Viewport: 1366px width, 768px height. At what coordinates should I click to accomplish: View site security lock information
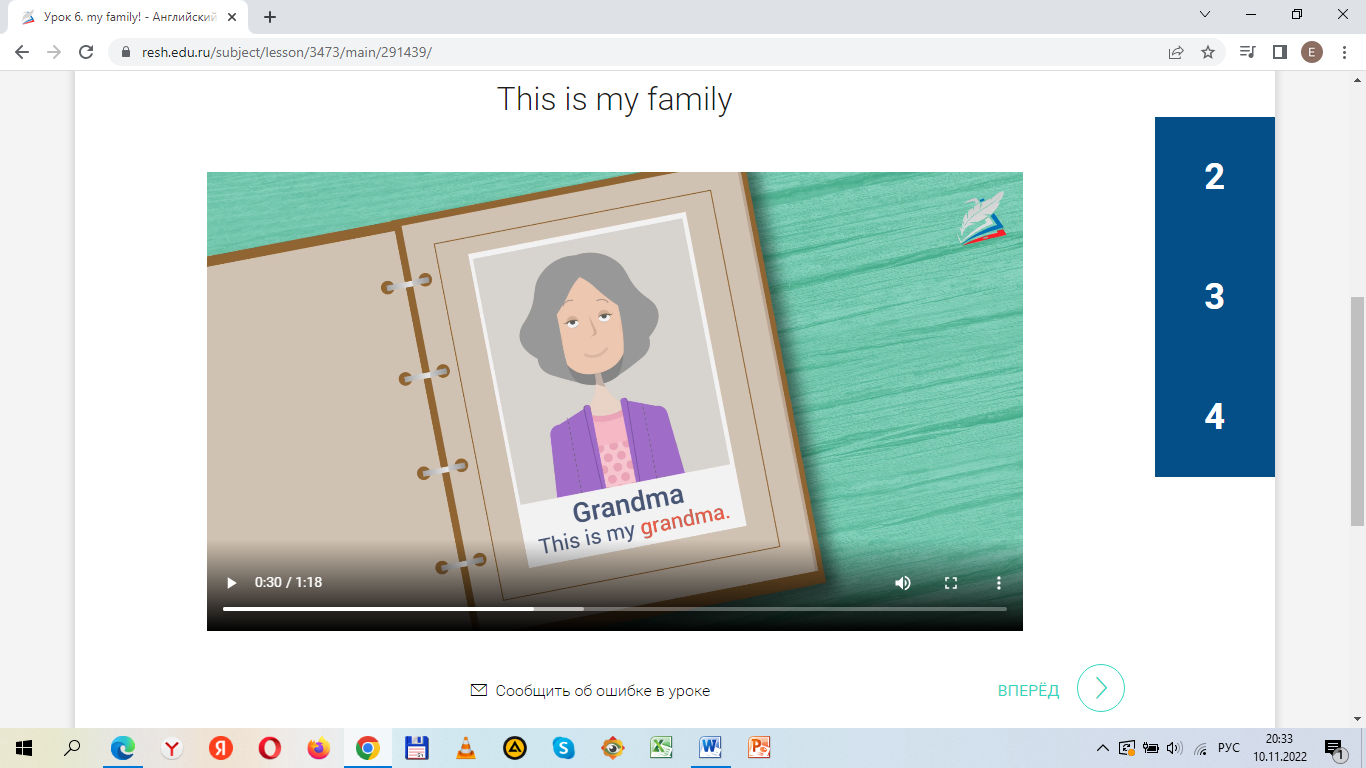125,52
